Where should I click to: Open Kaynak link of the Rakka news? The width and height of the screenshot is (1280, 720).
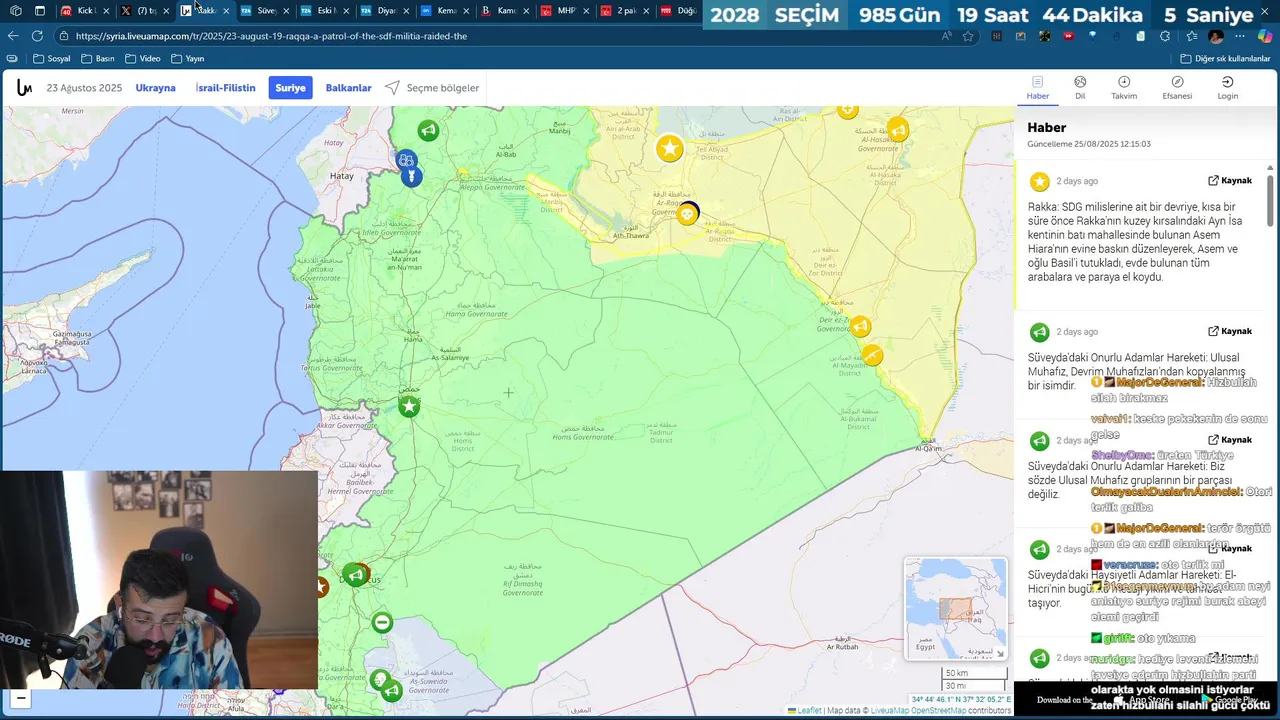(1230, 181)
